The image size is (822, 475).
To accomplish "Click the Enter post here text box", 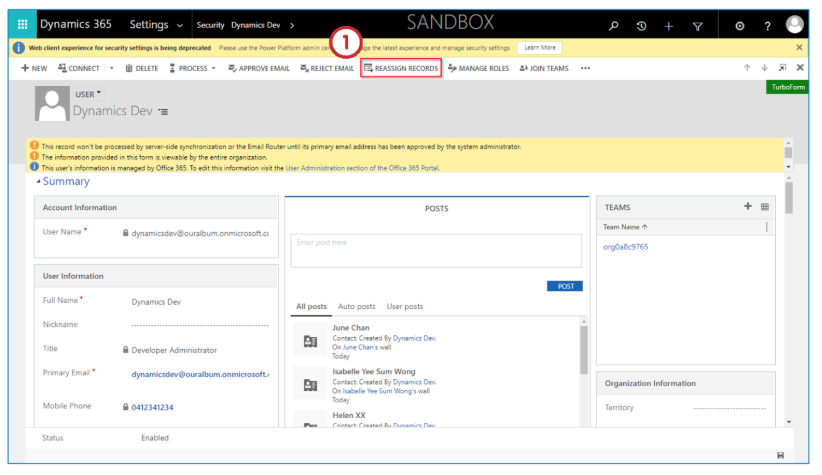I will 435,250.
